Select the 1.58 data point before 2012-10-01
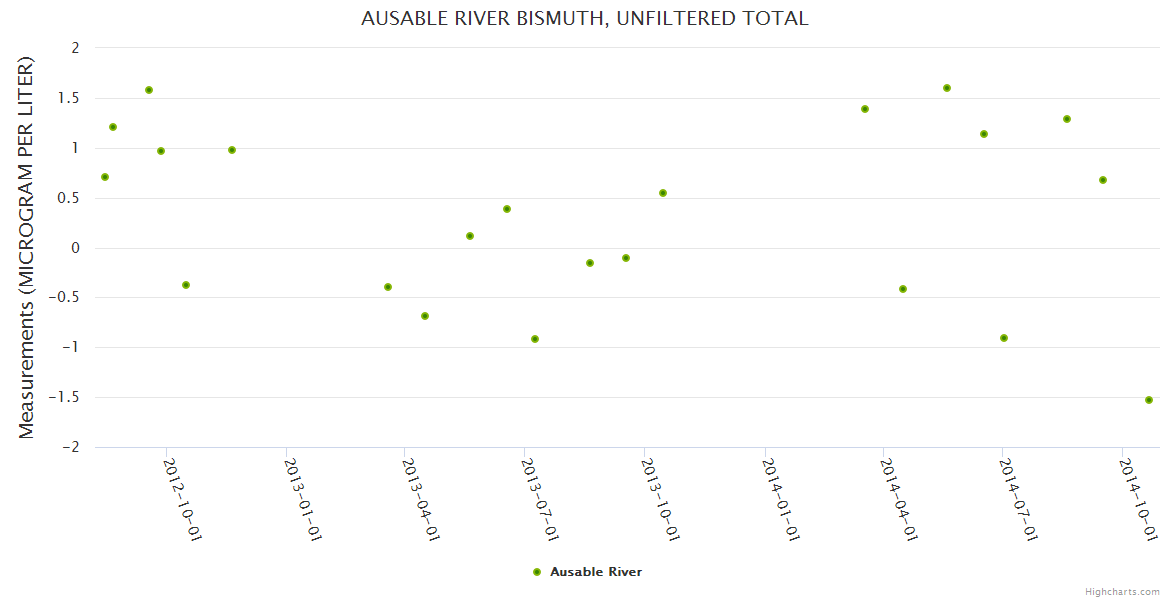Image resolution: width=1170 pixels, height=600 pixels. (149, 90)
